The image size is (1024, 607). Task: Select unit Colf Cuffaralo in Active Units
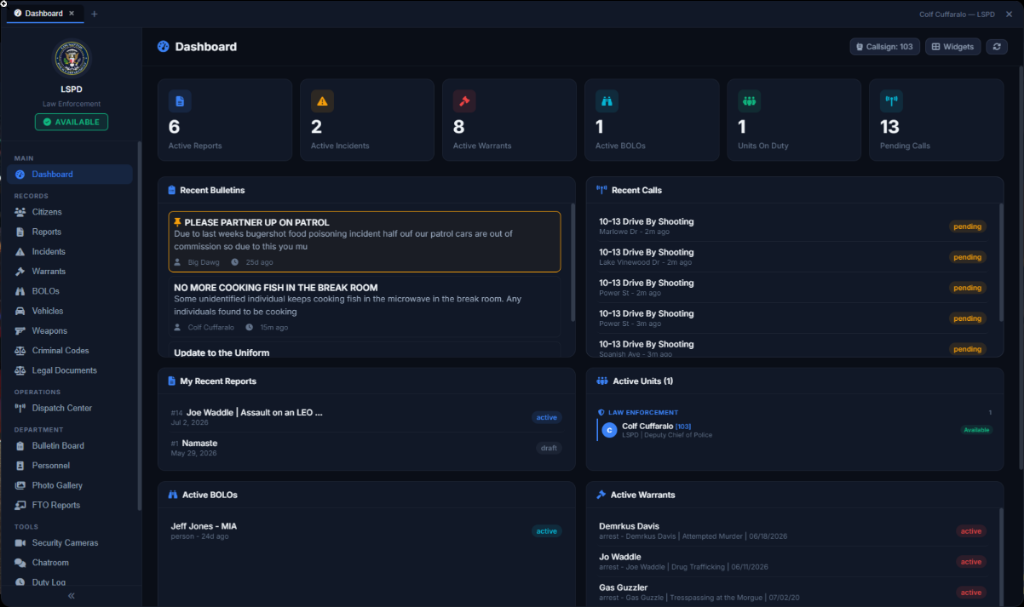click(795, 430)
